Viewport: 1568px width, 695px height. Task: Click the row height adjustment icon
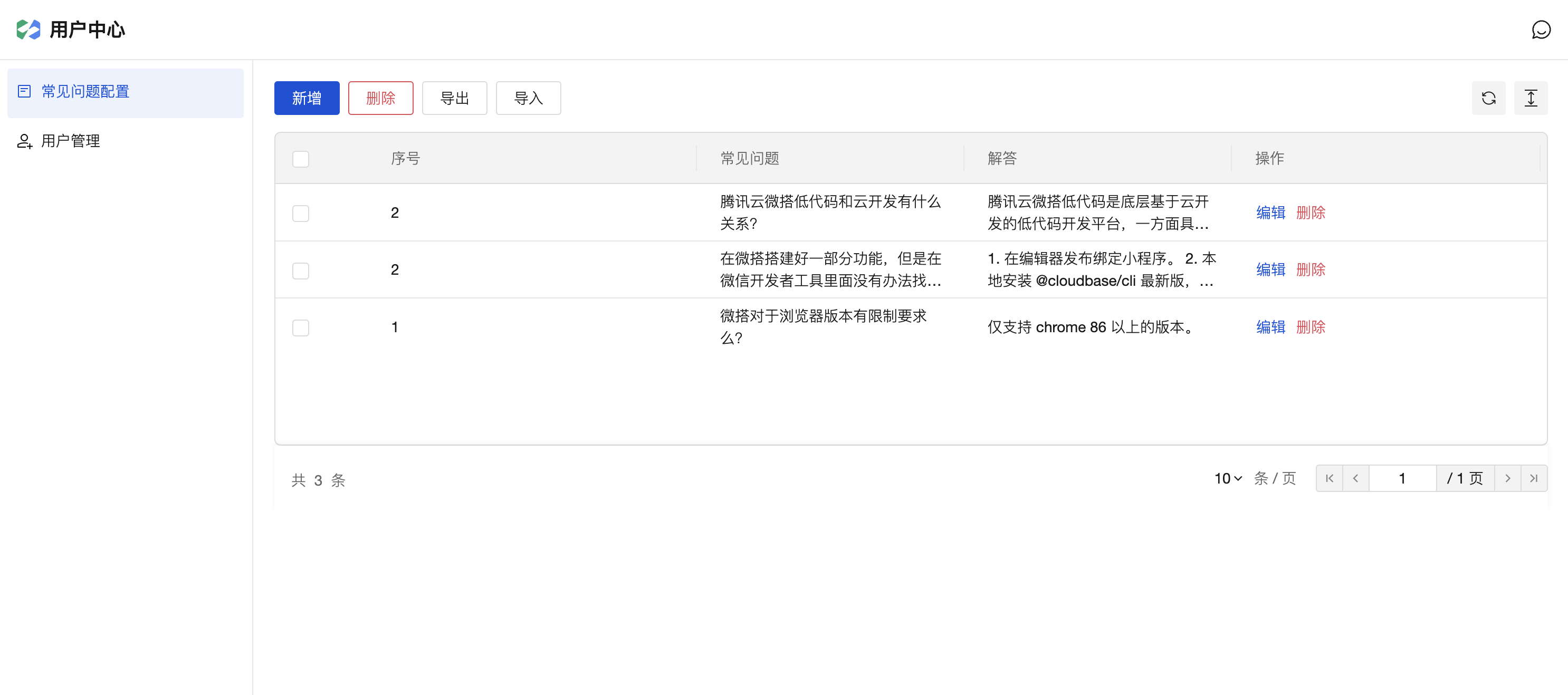click(x=1530, y=98)
